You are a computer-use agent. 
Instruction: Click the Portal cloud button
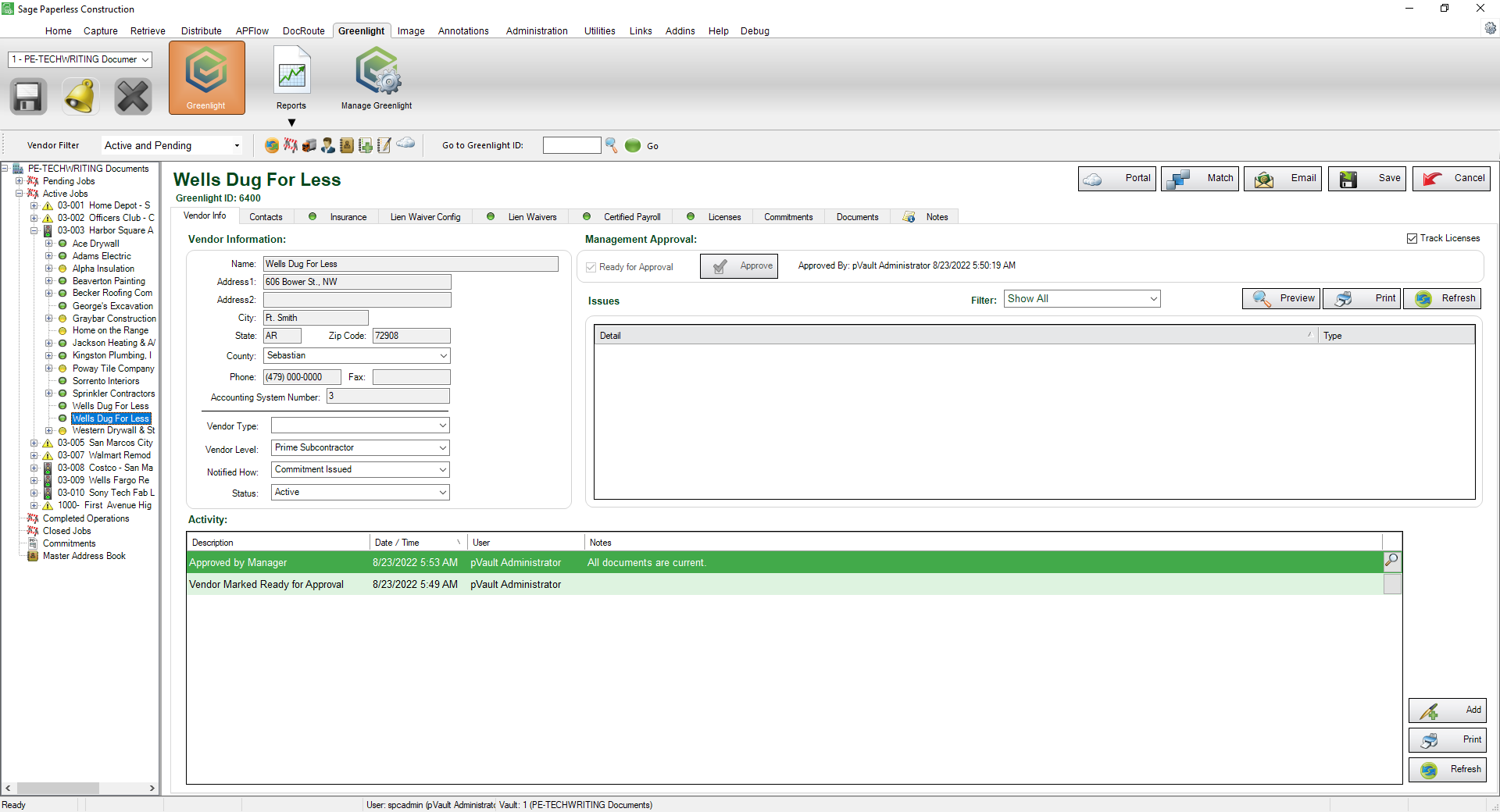(1117, 179)
